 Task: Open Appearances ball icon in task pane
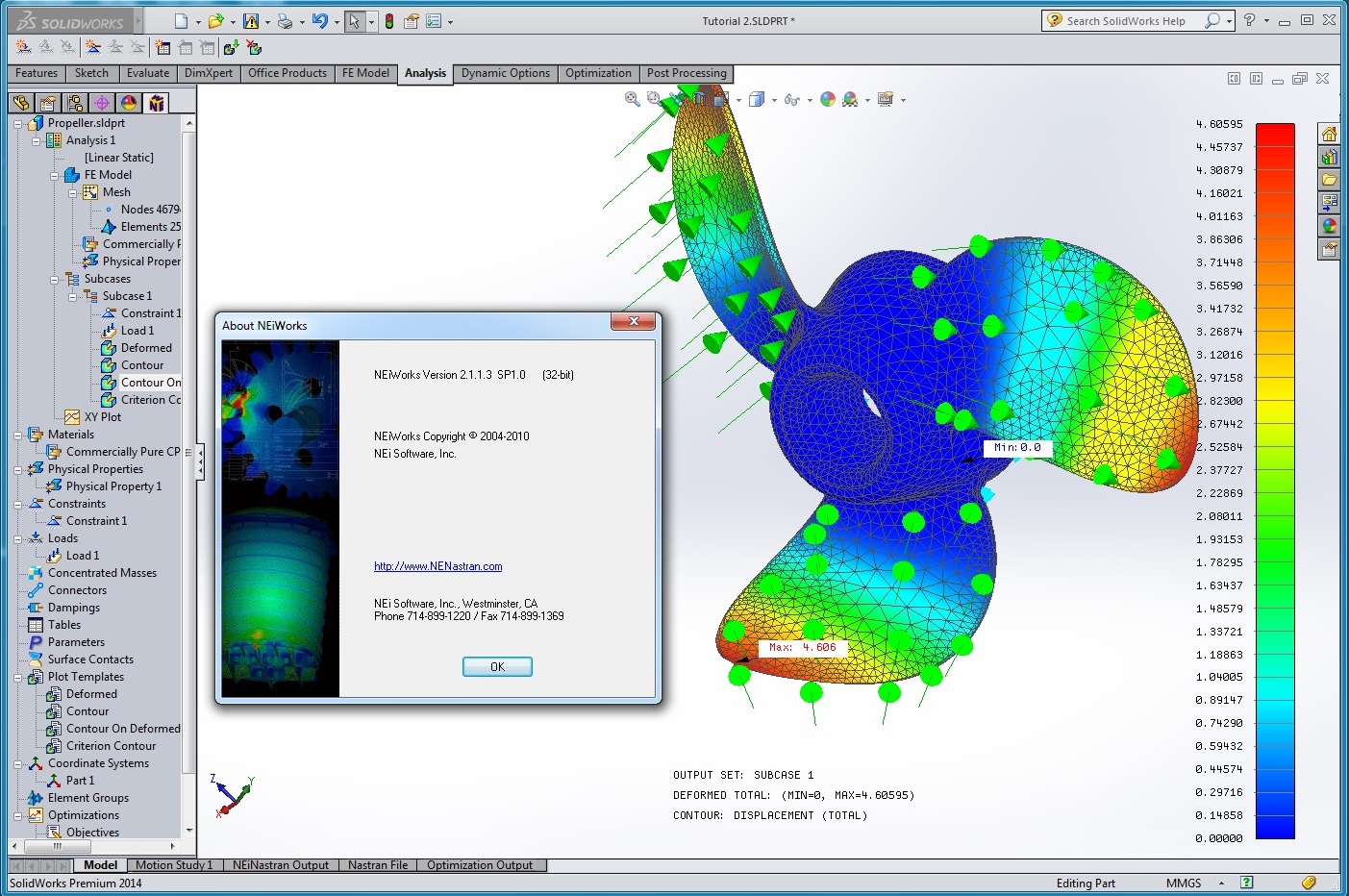[1329, 226]
